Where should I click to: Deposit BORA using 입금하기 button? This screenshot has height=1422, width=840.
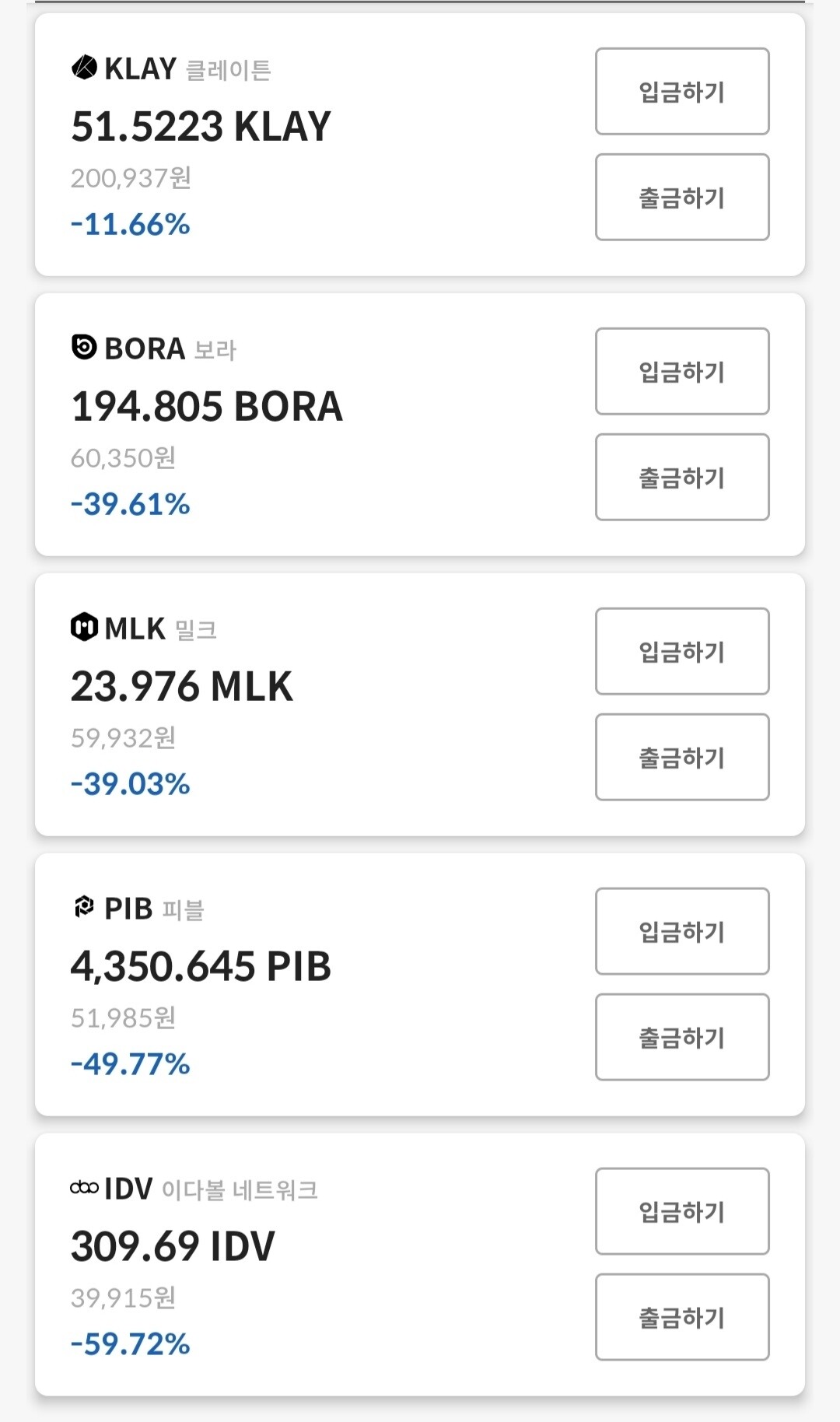682,372
